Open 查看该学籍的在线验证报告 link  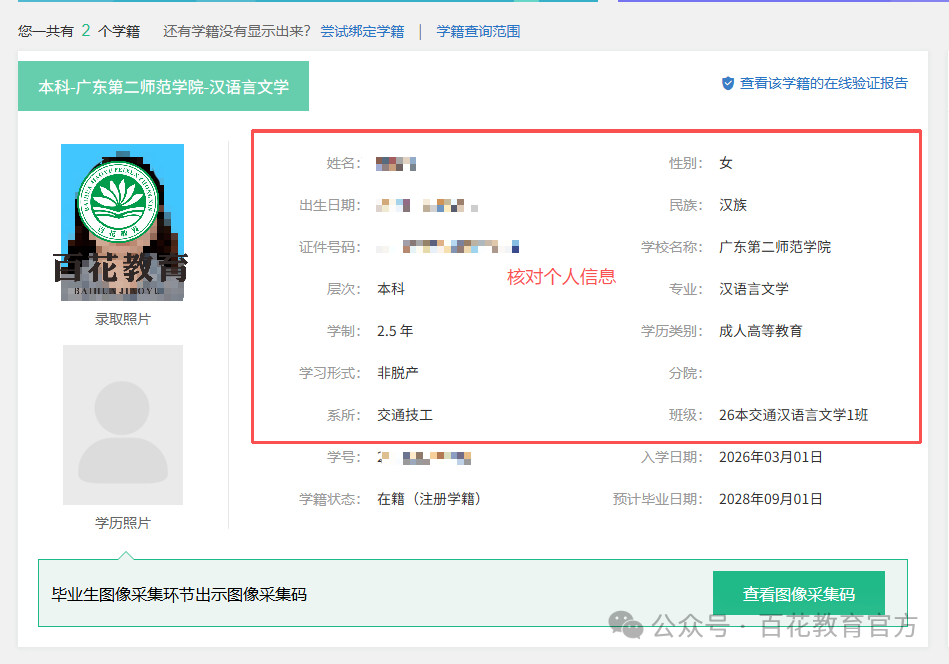[x=824, y=84]
